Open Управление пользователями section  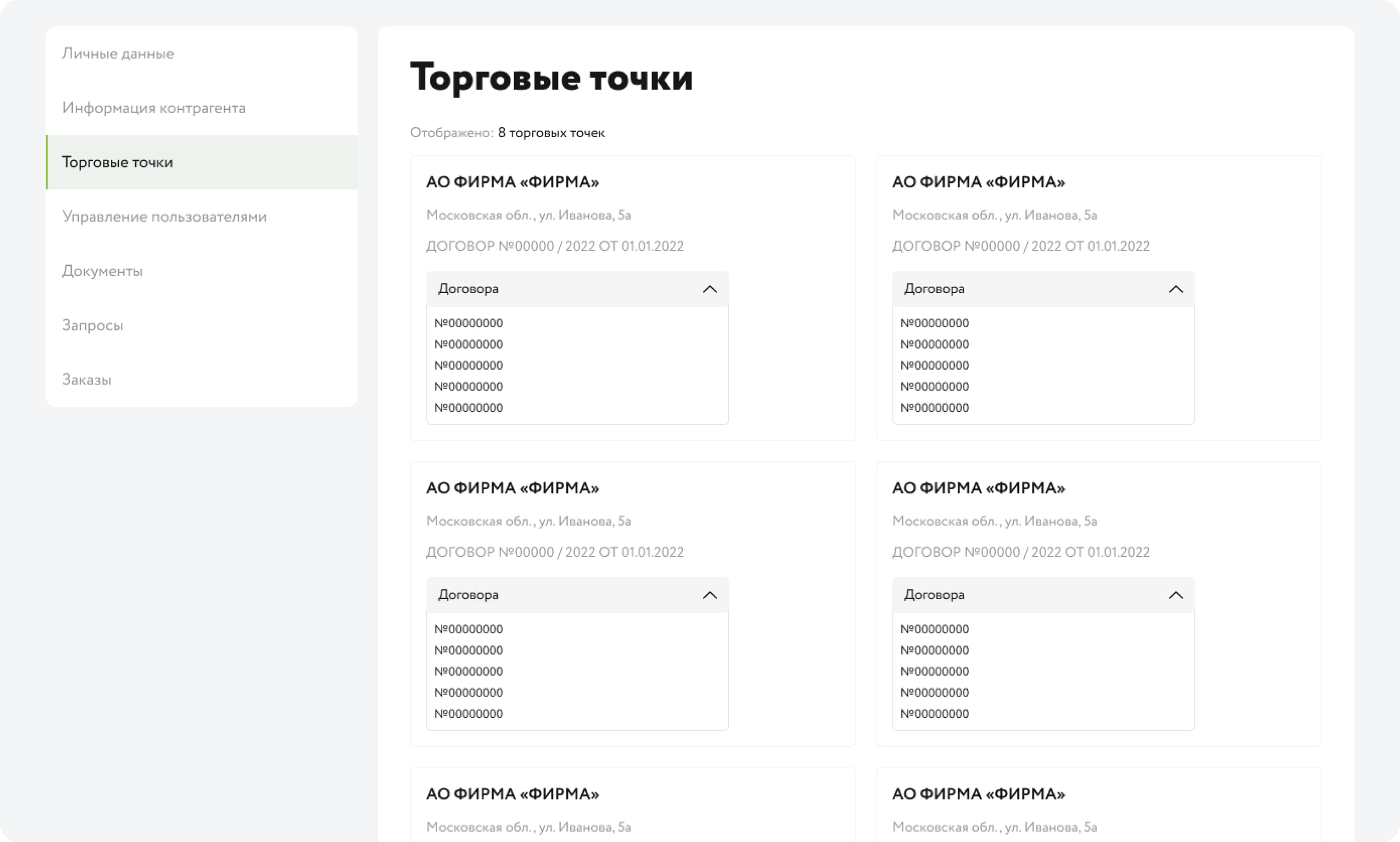(x=164, y=217)
